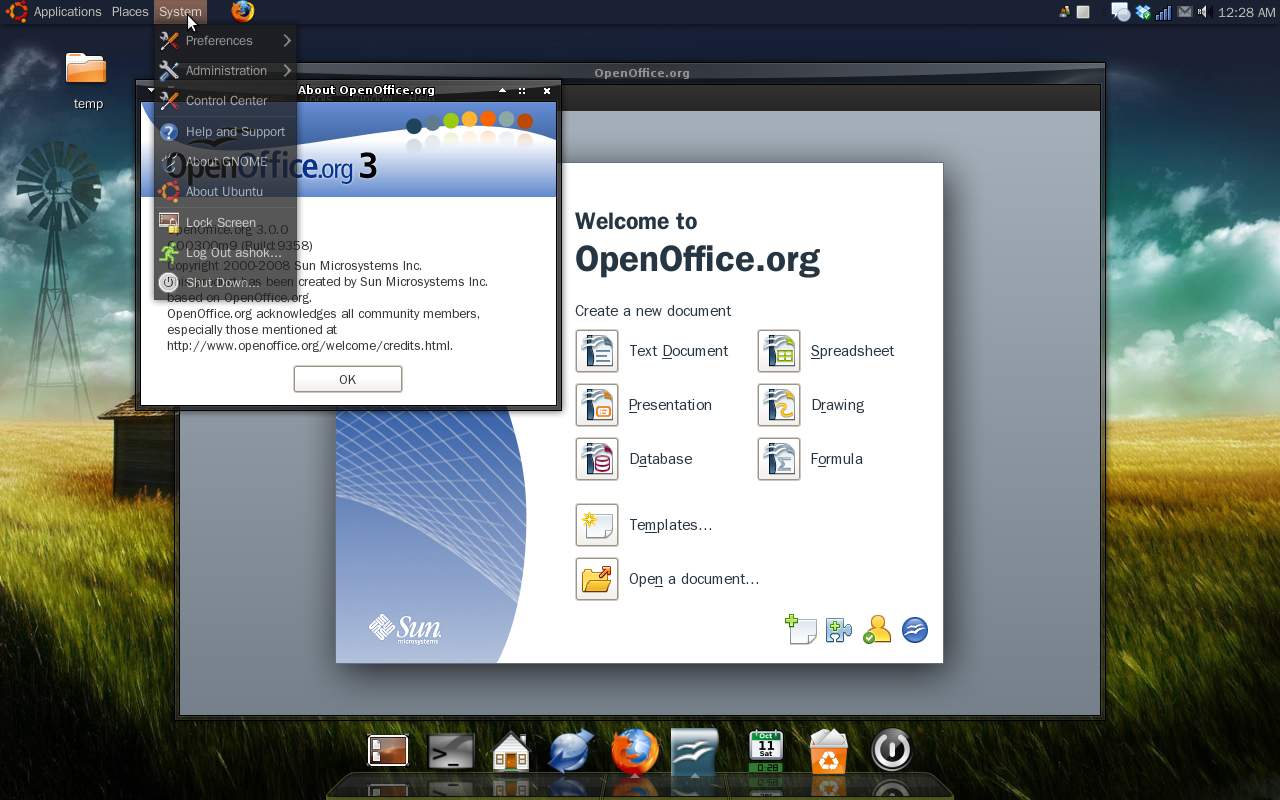This screenshot has height=800, width=1280.
Task: Click the puzzle-piece extensions icon
Action: [839, 630]
